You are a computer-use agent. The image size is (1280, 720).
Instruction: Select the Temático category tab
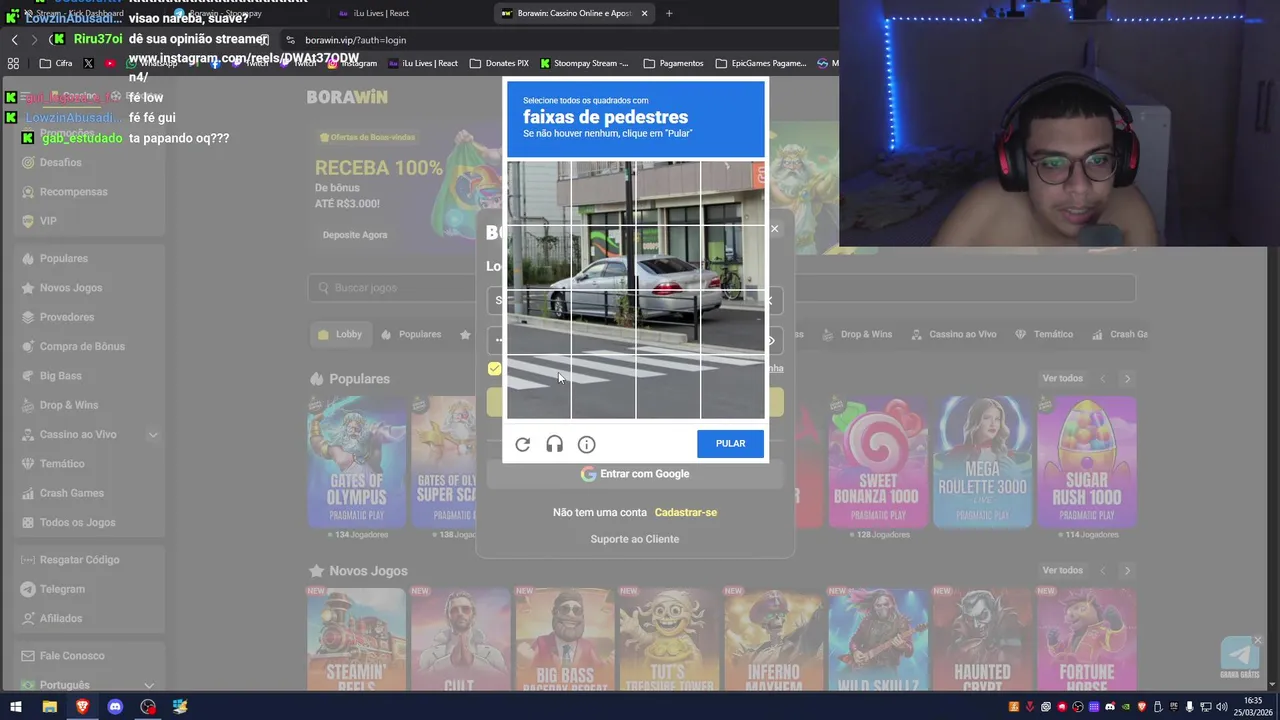click(x=1044, y=334)
